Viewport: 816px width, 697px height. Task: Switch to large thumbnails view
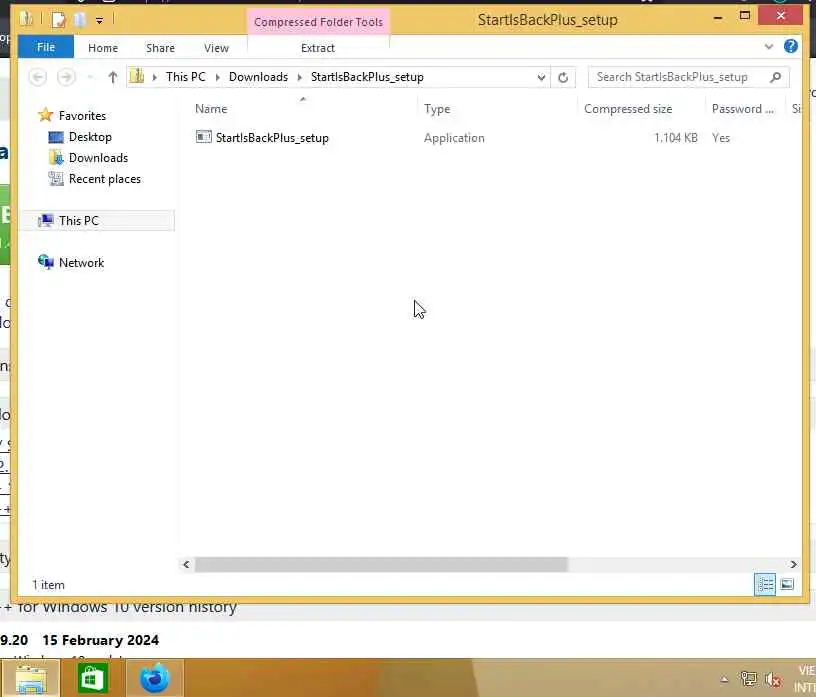[x=787, y=584]
